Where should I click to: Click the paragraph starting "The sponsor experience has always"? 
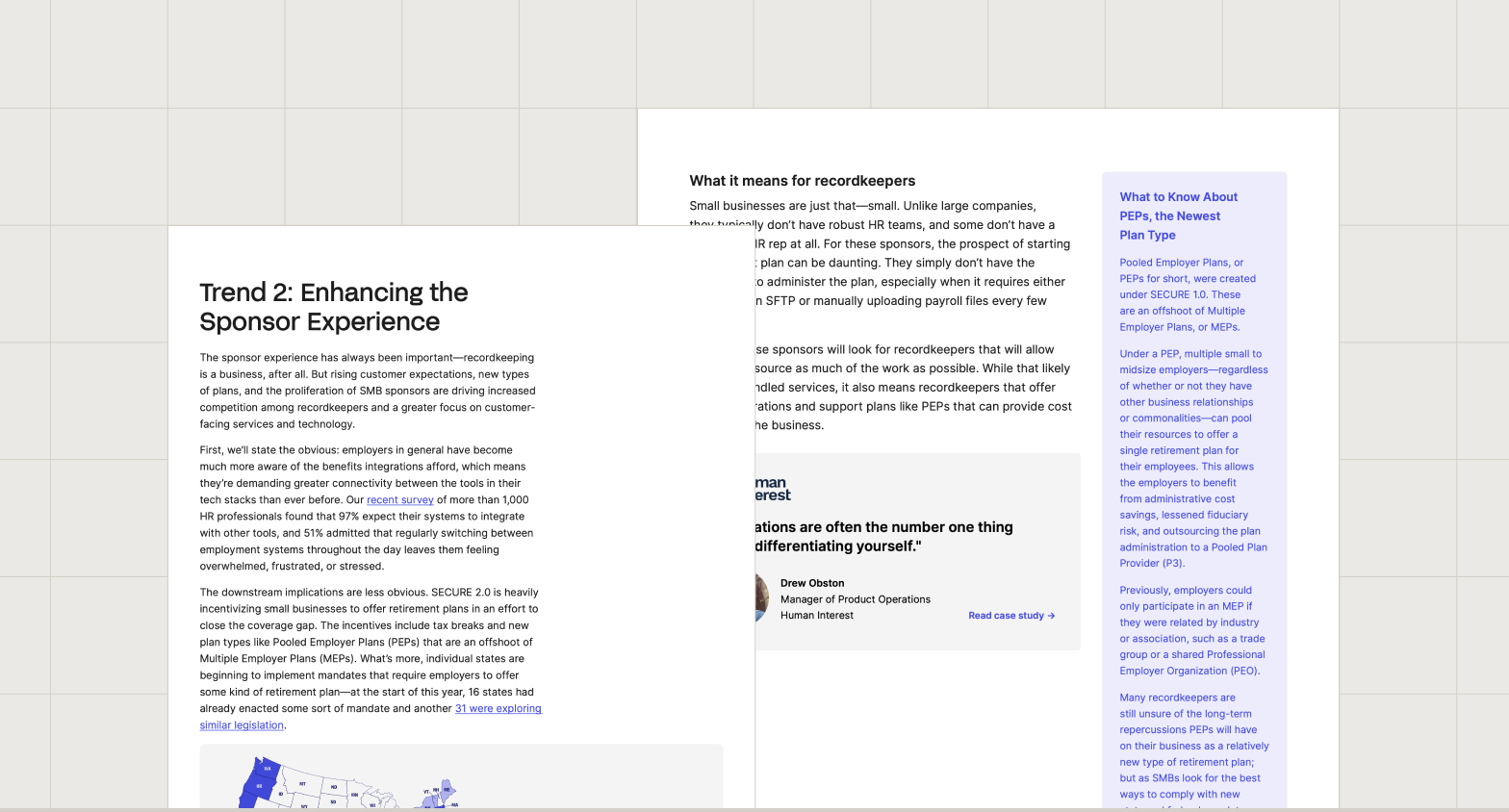pyautogui.click(x=368, y=391)
